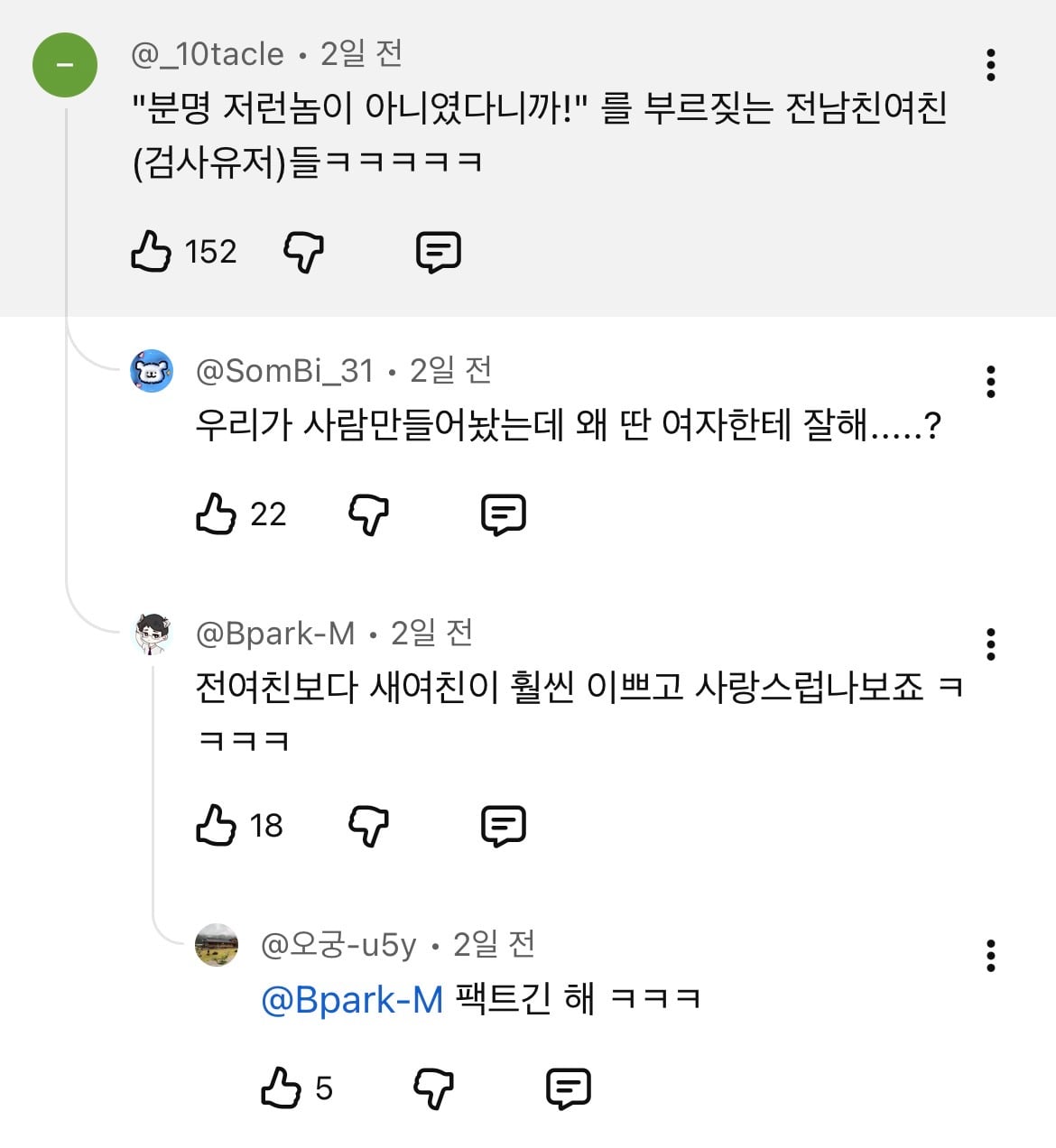Reply to @Bpark-M's comment
1056x1148 pixels.
[x=504, y=826]
